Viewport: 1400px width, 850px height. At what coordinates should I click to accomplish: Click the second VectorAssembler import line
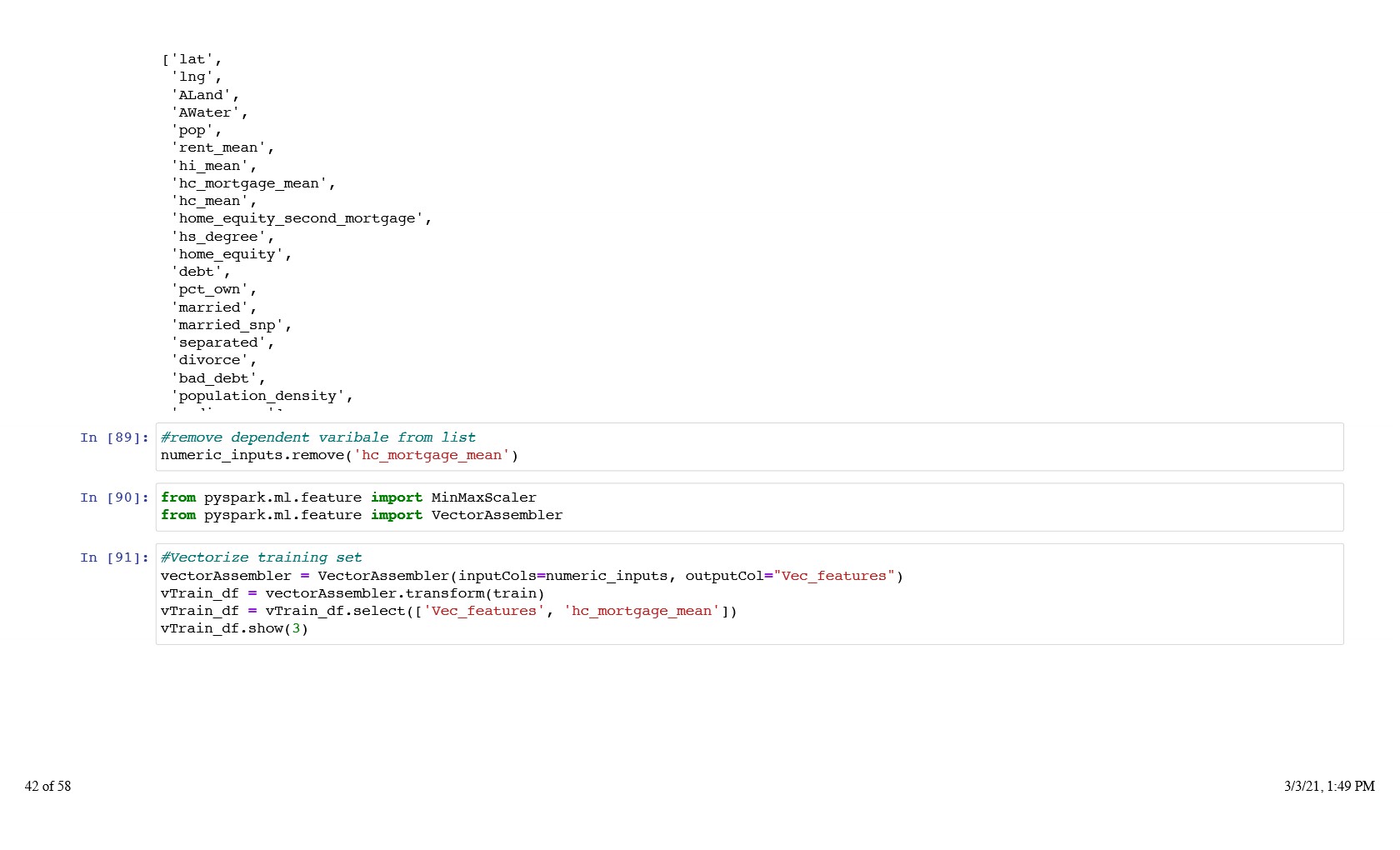point(362,515)
